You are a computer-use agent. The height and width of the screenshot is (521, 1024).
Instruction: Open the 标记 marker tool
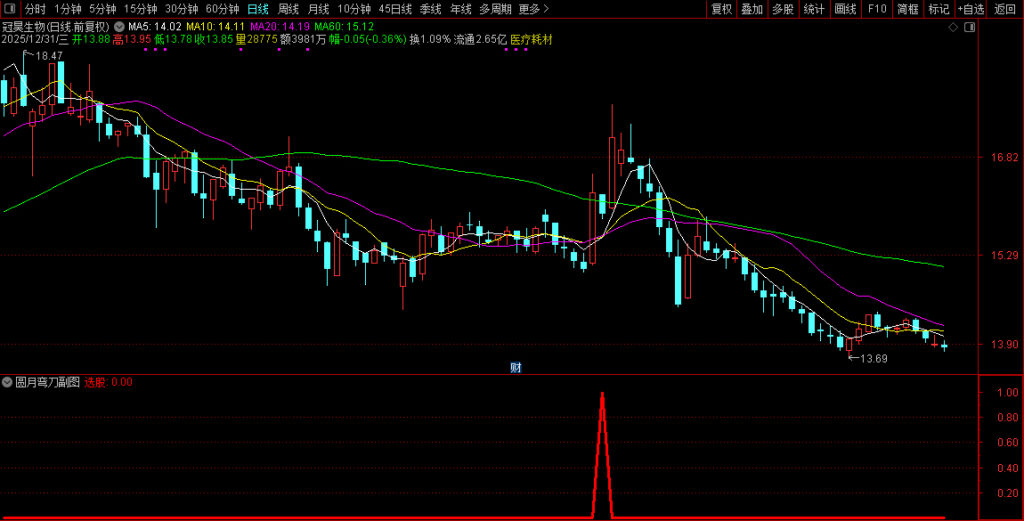tap(938, 9)
